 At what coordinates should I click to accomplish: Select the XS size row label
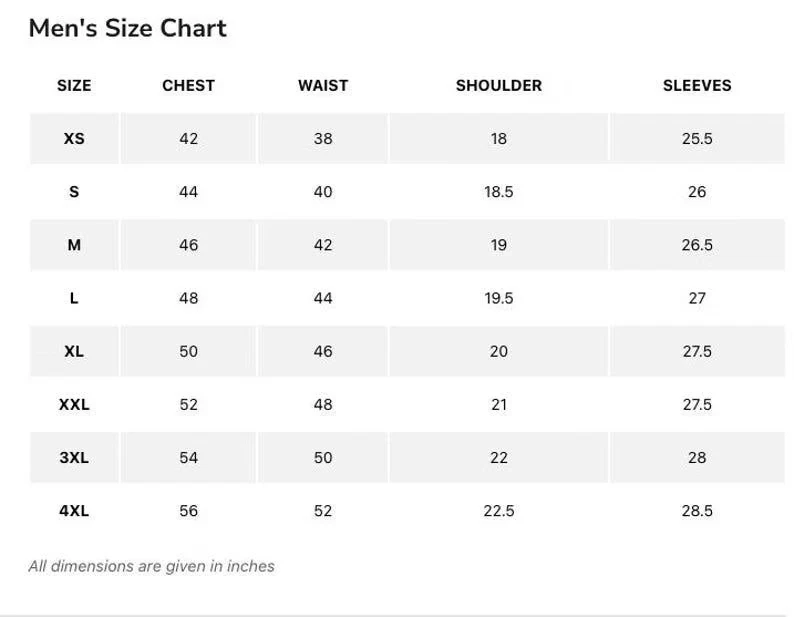[74, 139]
